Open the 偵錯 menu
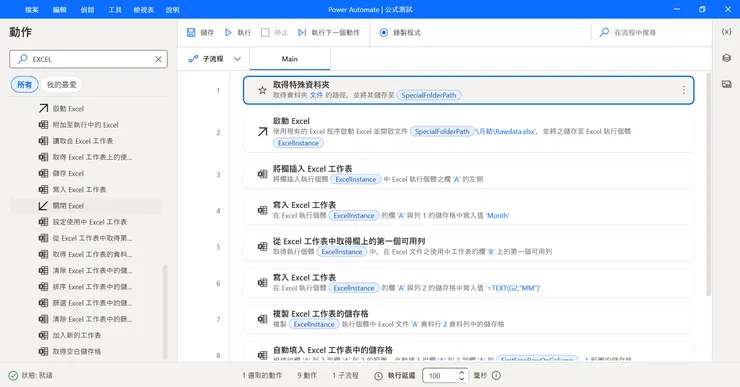 [x=87, y=9]
